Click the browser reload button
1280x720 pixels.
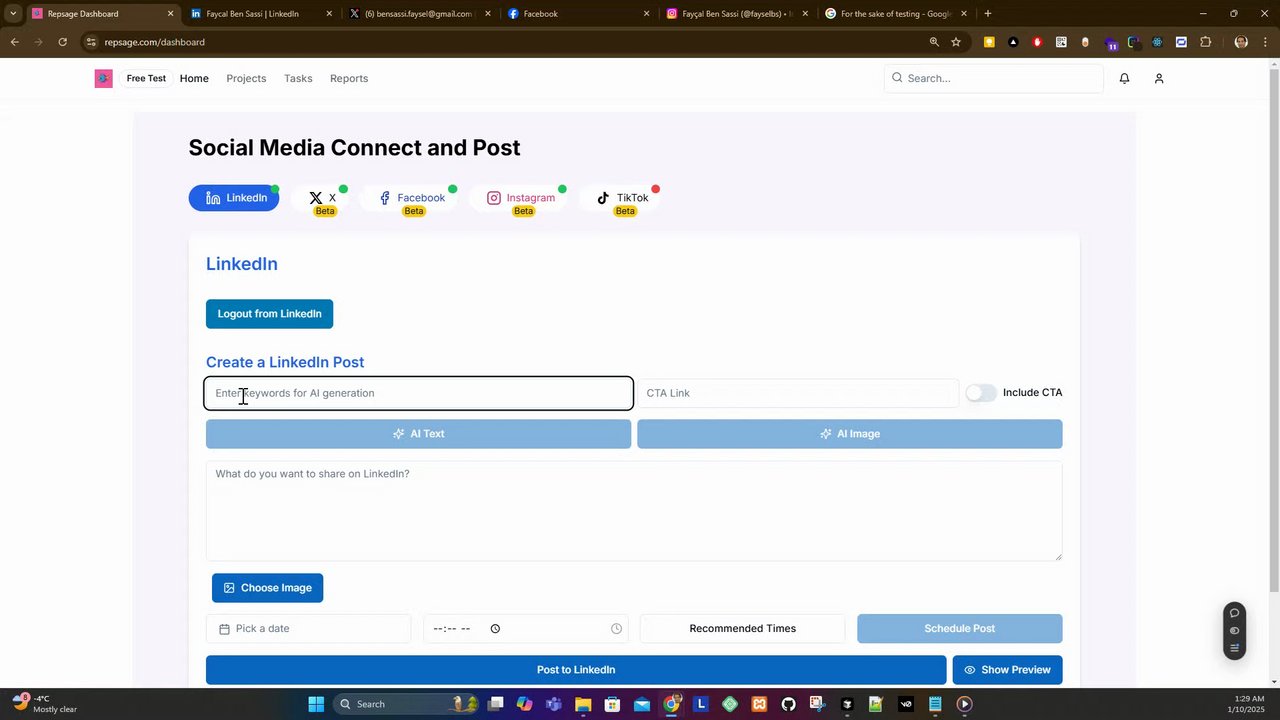[x=62, y=42]
